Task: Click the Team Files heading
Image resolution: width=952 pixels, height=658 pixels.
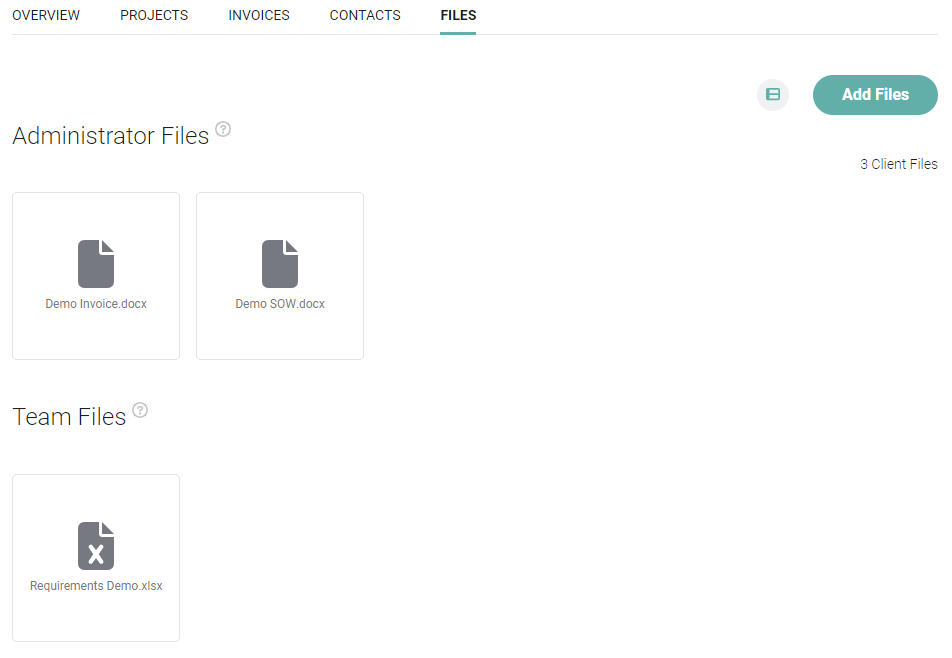Action: pyautogui.click(x=69, y=417)
